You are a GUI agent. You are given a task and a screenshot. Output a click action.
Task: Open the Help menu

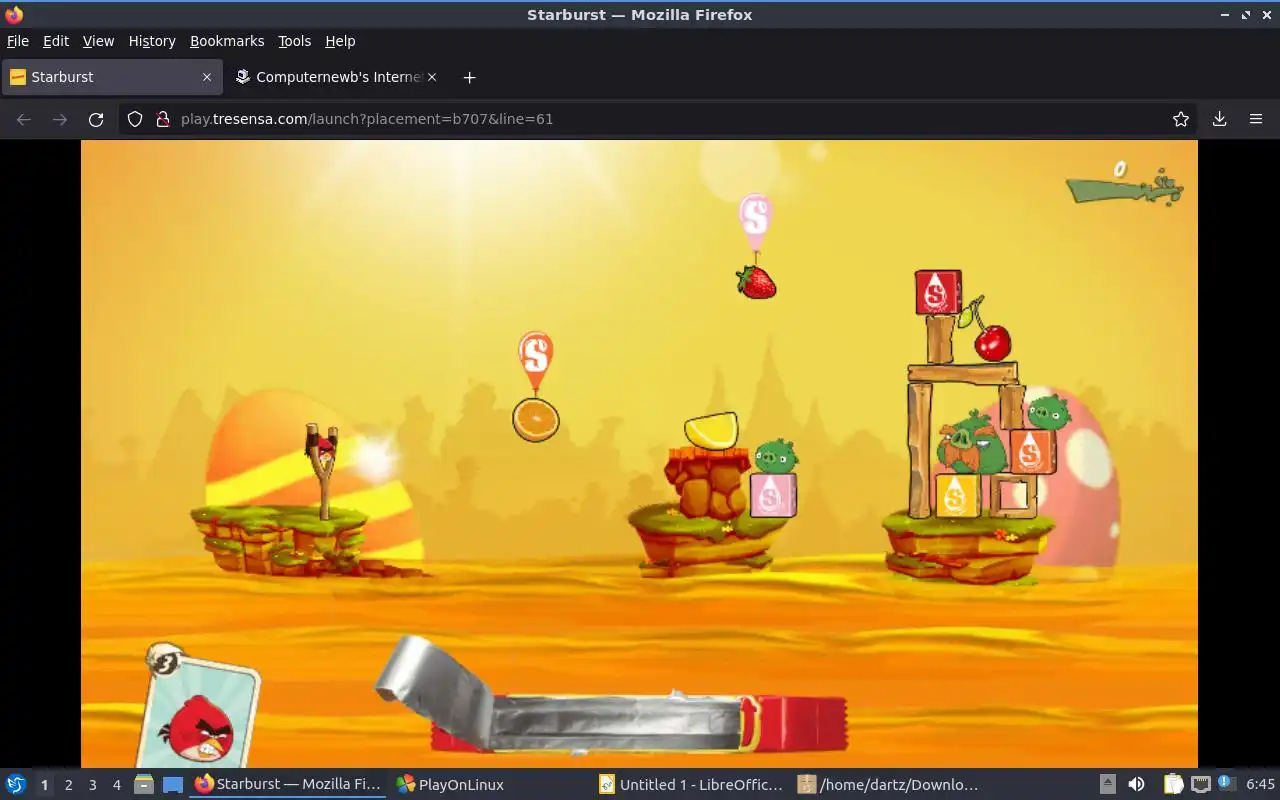(340, 41)
